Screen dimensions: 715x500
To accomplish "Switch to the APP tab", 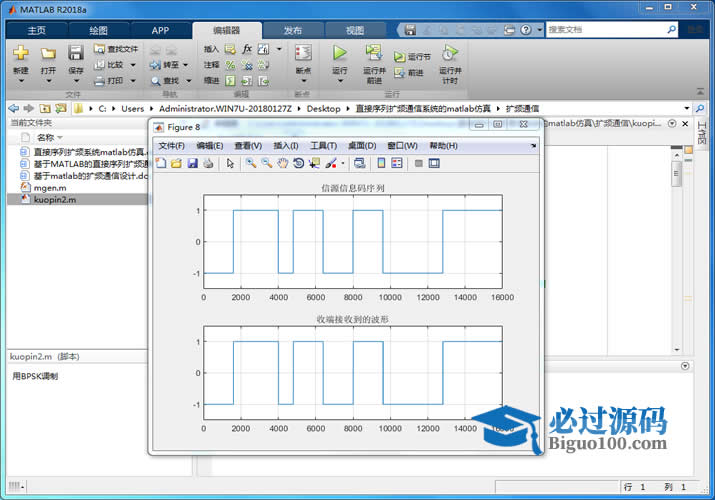I will [x=160, y=30].
